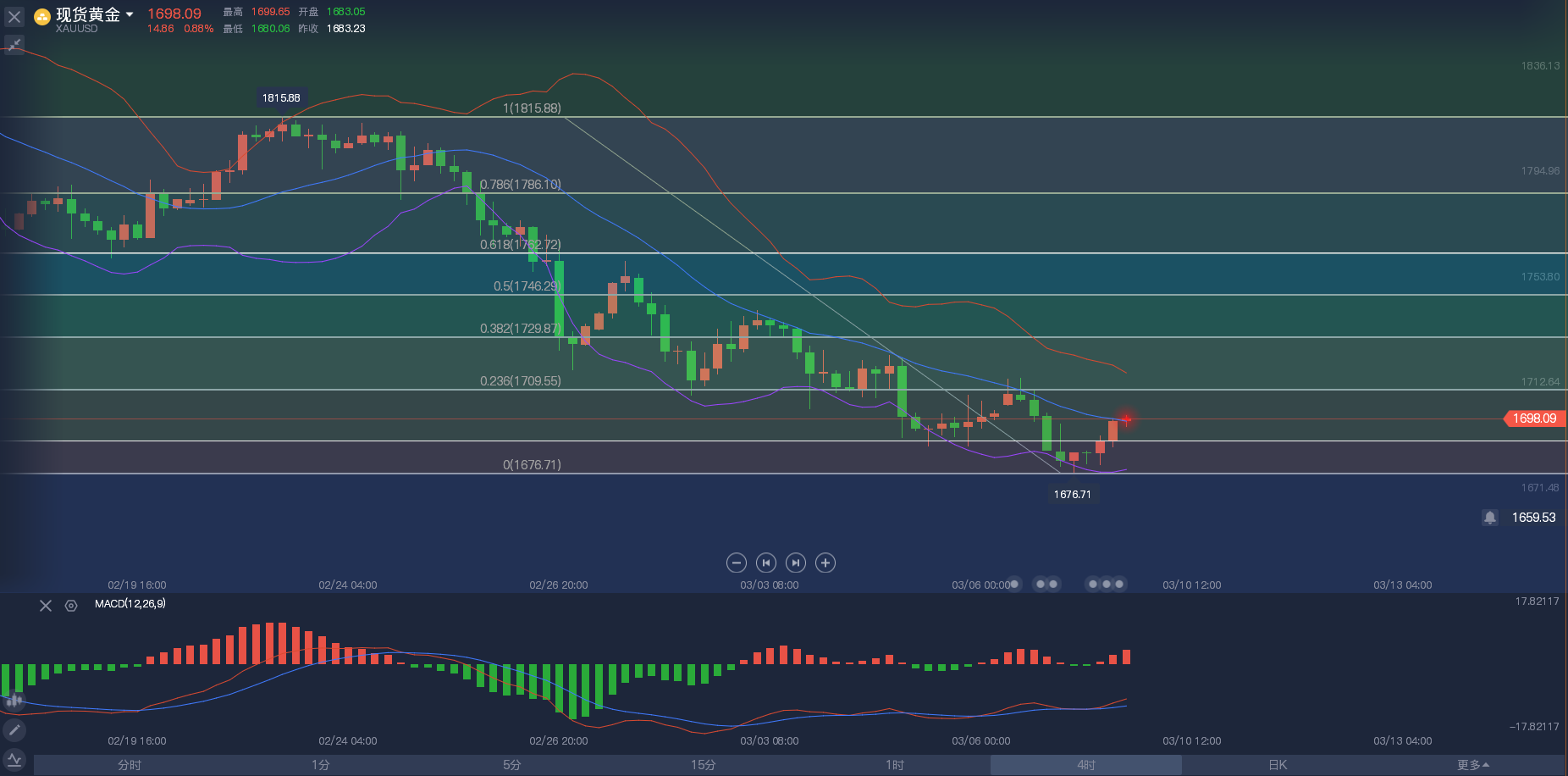Remove the MACD indicator panel
1568x776 pixels.
tap(46, 606)
